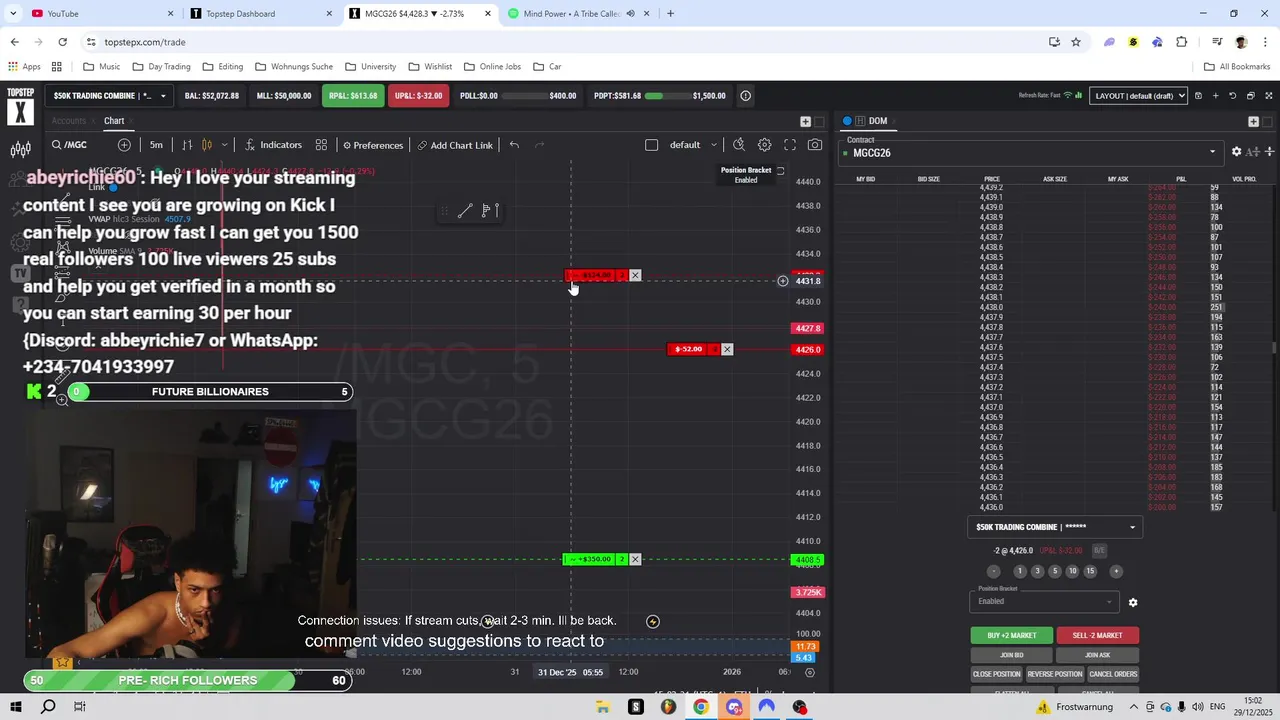Open chart settings gear icon

[x=765, y=145]
